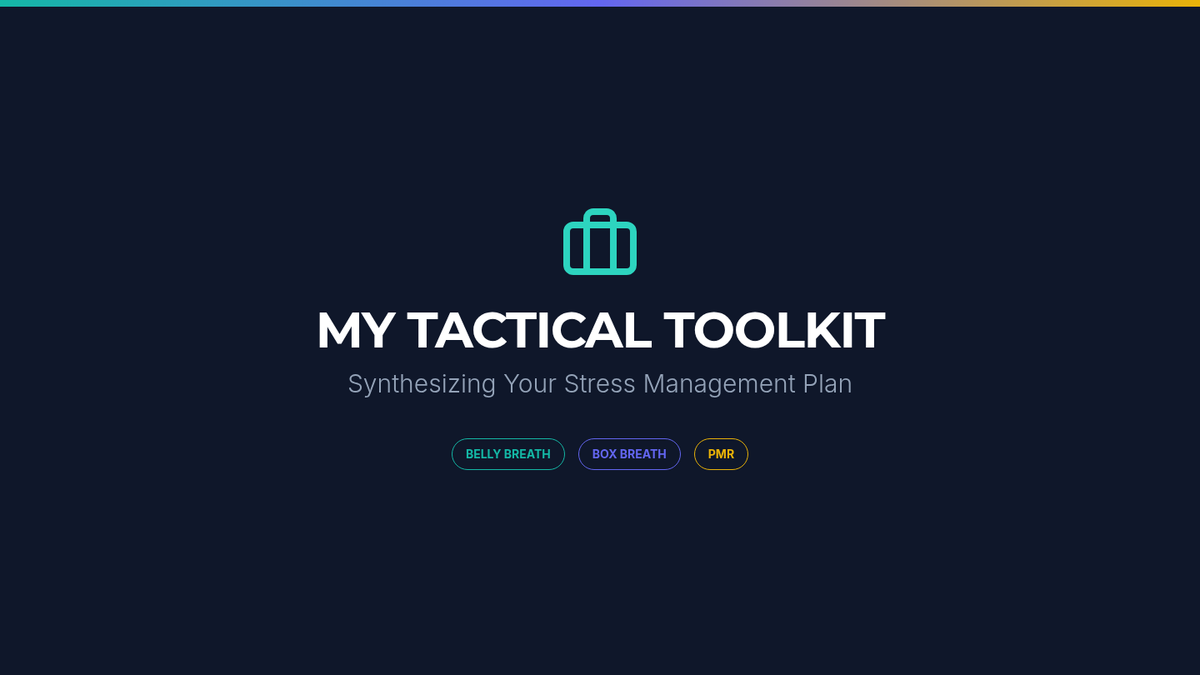Click the word Synthesizing in the subtitle
The image size is (1200, 675).
click(421, 384)
